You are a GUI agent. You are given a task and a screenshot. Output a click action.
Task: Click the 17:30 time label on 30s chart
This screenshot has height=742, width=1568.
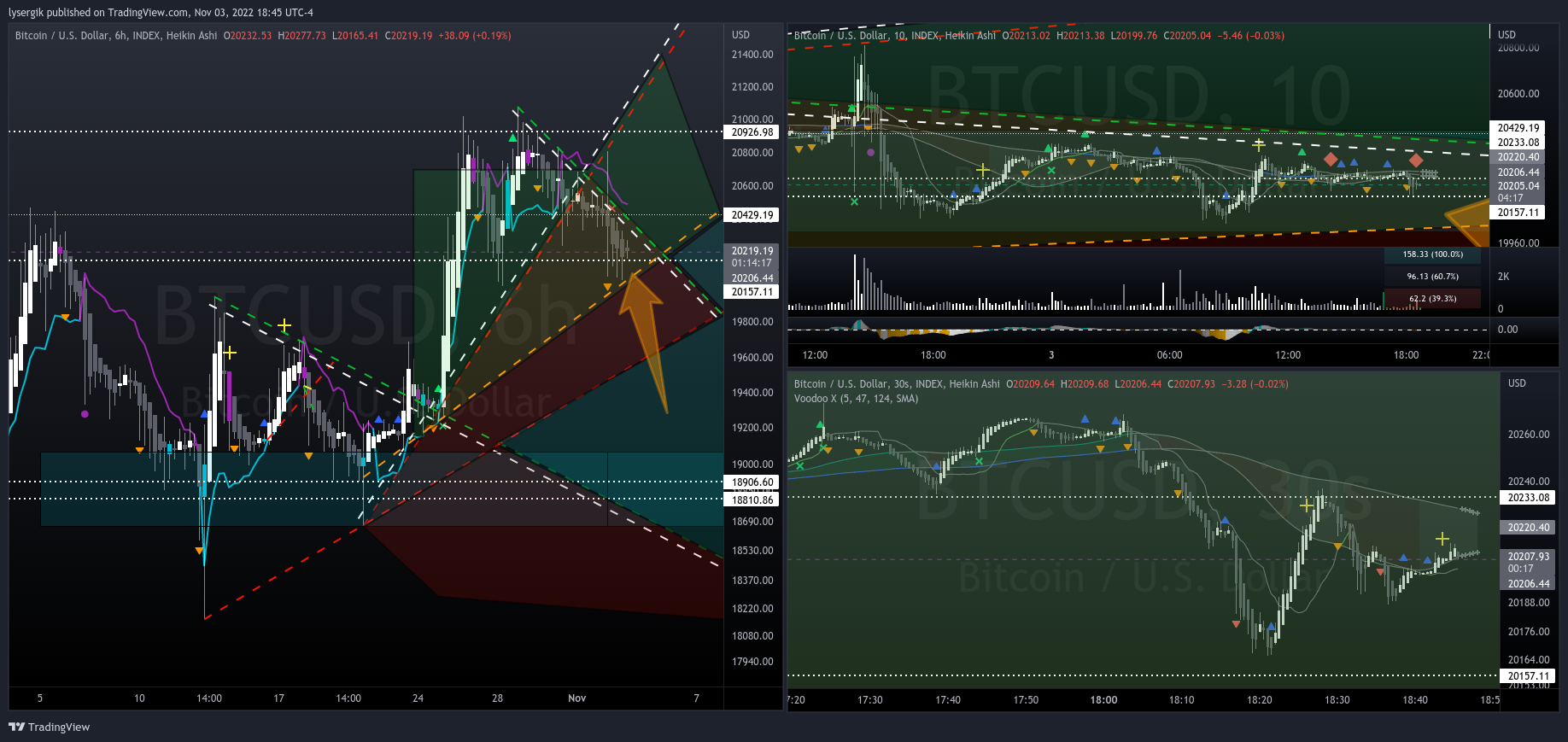(869, 700)
